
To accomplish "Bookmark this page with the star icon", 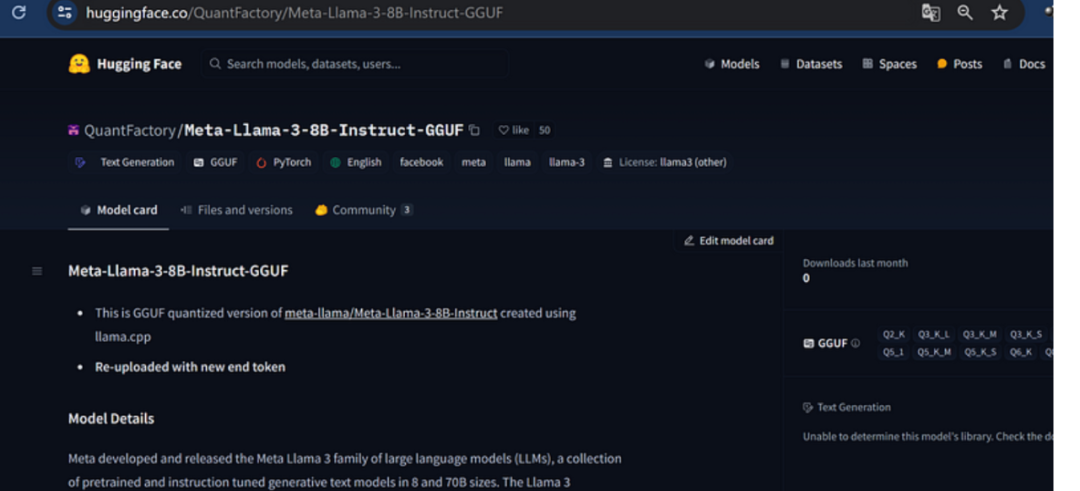I will (x=999, y=12).
